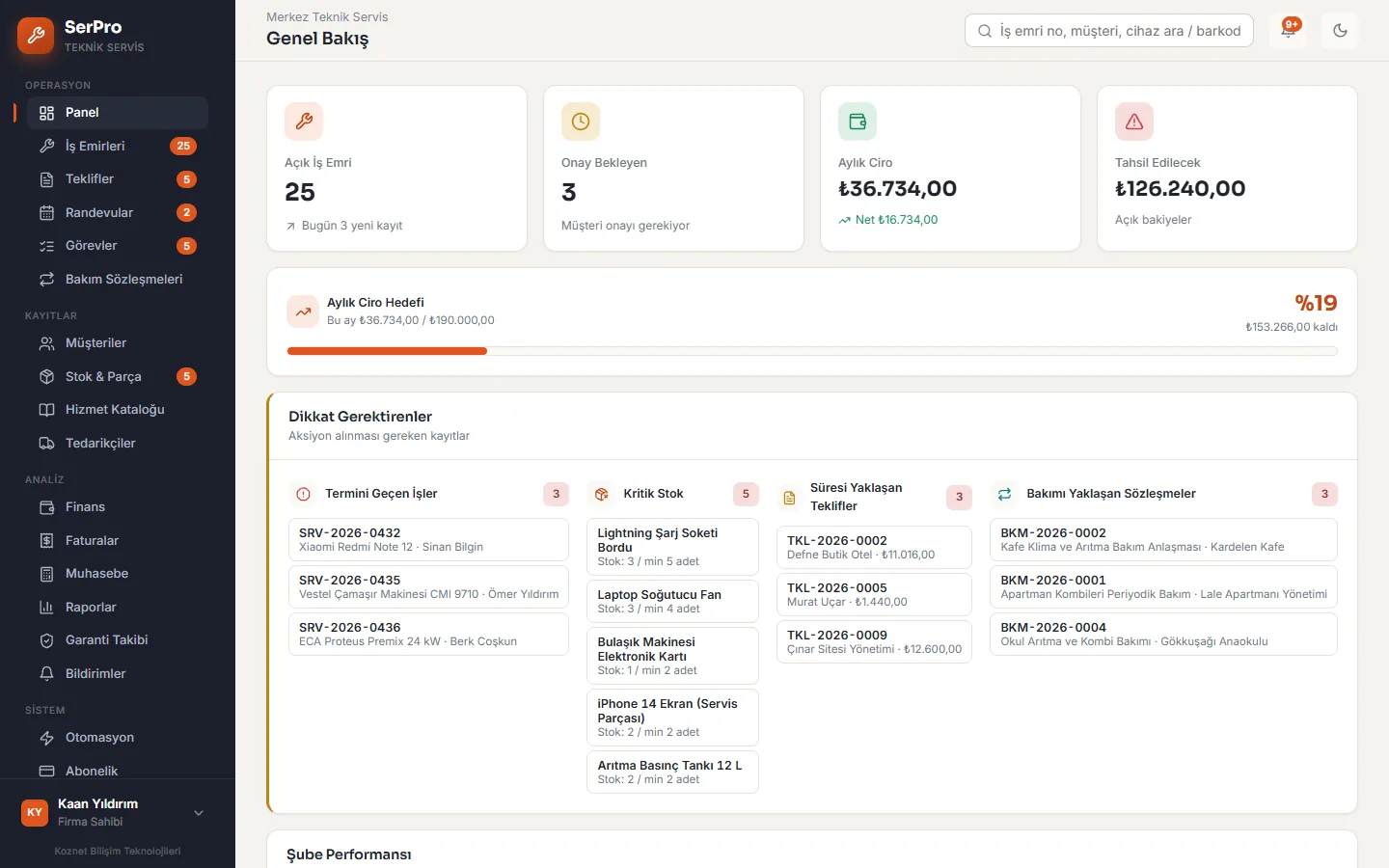Click the Tahsil Edilecek warning triangle icon

1134,122
